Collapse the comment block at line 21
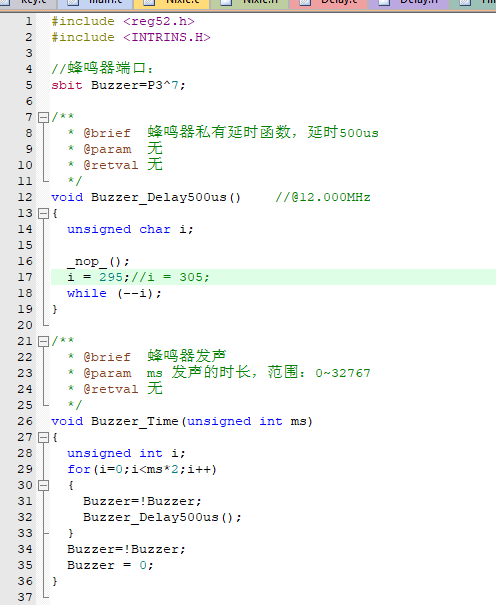Screen dimensions: 496x605 pos(43,341)
